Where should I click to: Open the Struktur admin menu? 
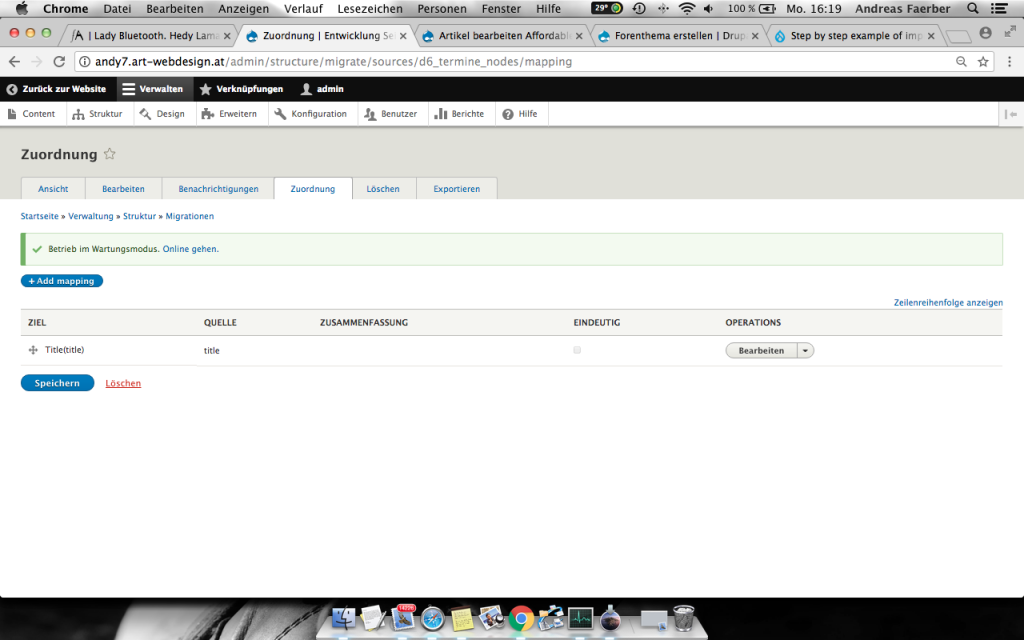pyautogui.click(x=97, y=114)
